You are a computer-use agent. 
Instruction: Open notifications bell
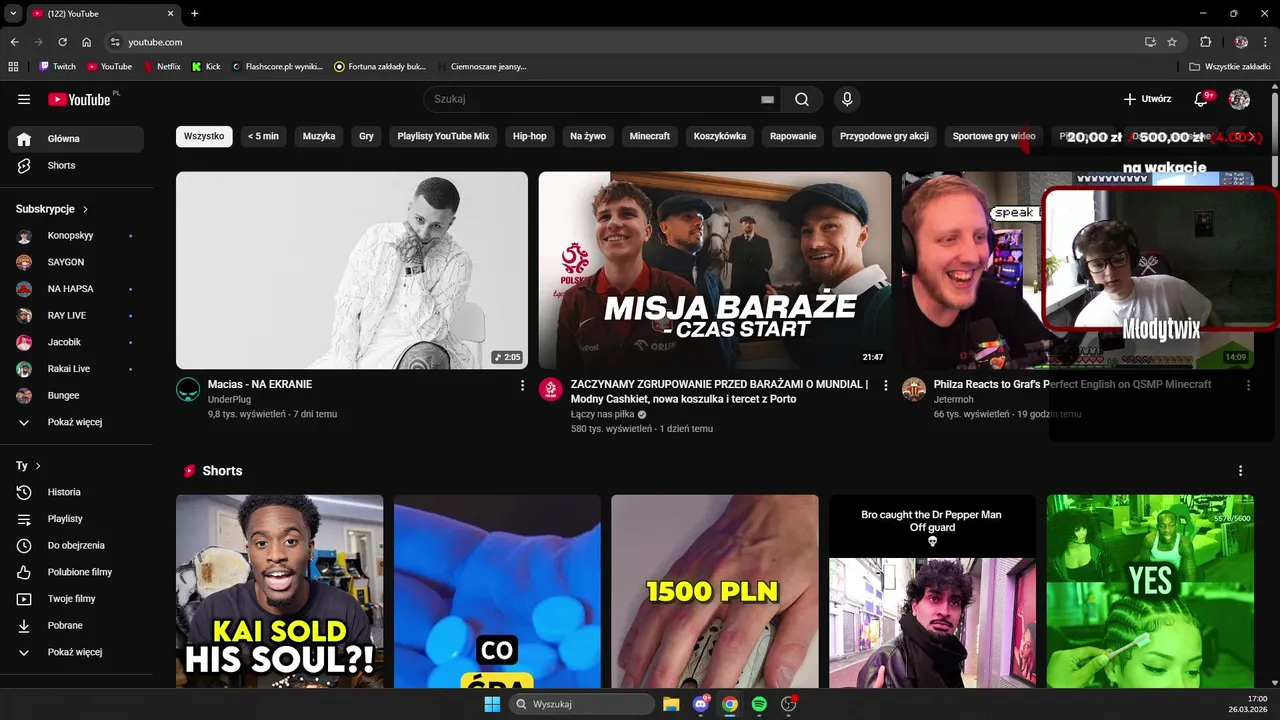1202,99
